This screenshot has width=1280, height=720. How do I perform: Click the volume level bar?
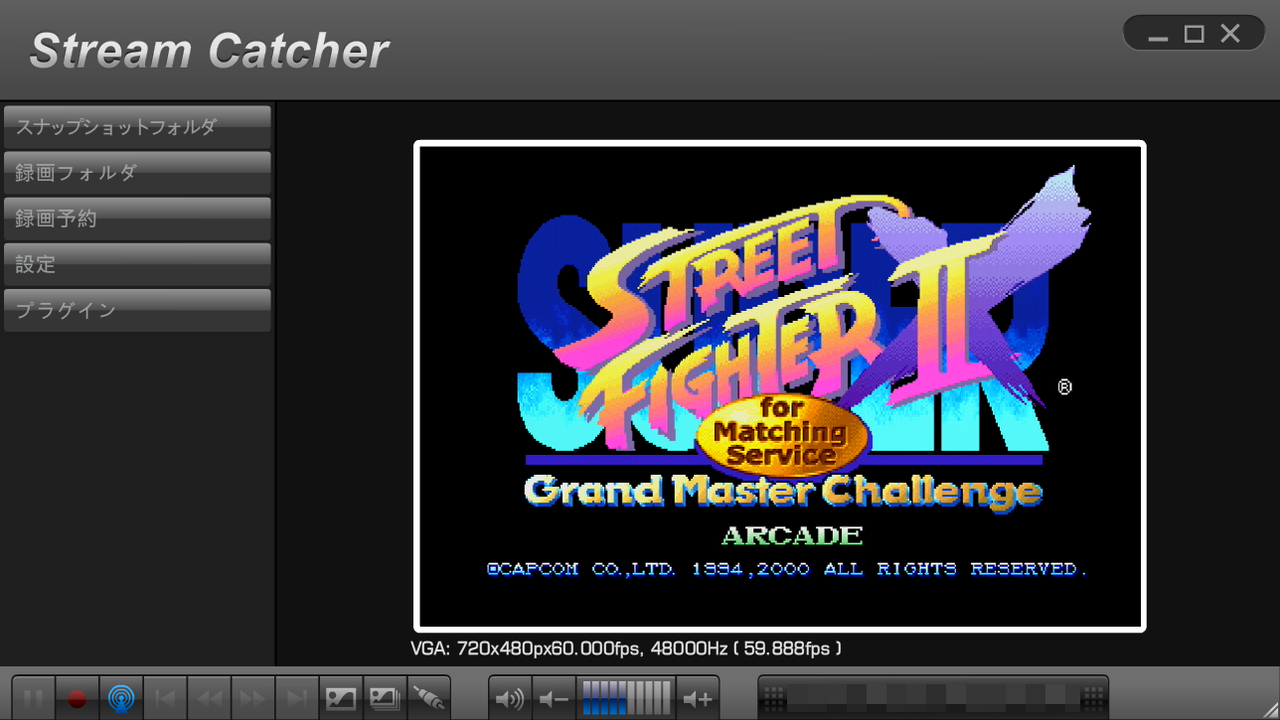[625, 697]
